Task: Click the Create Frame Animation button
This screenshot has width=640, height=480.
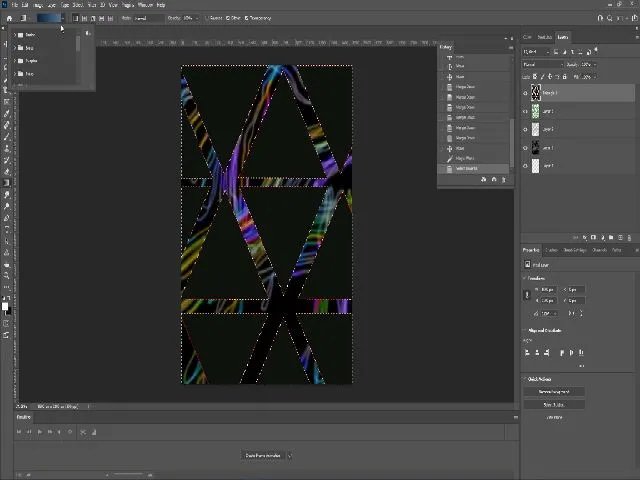Action: [x=262, y=456]
